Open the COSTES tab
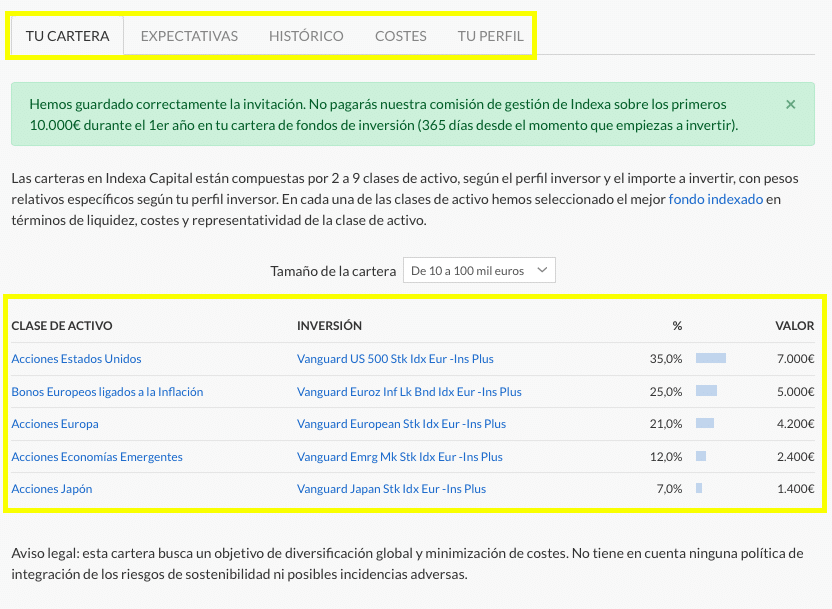The image size is (832, 609). click(401, 36)
